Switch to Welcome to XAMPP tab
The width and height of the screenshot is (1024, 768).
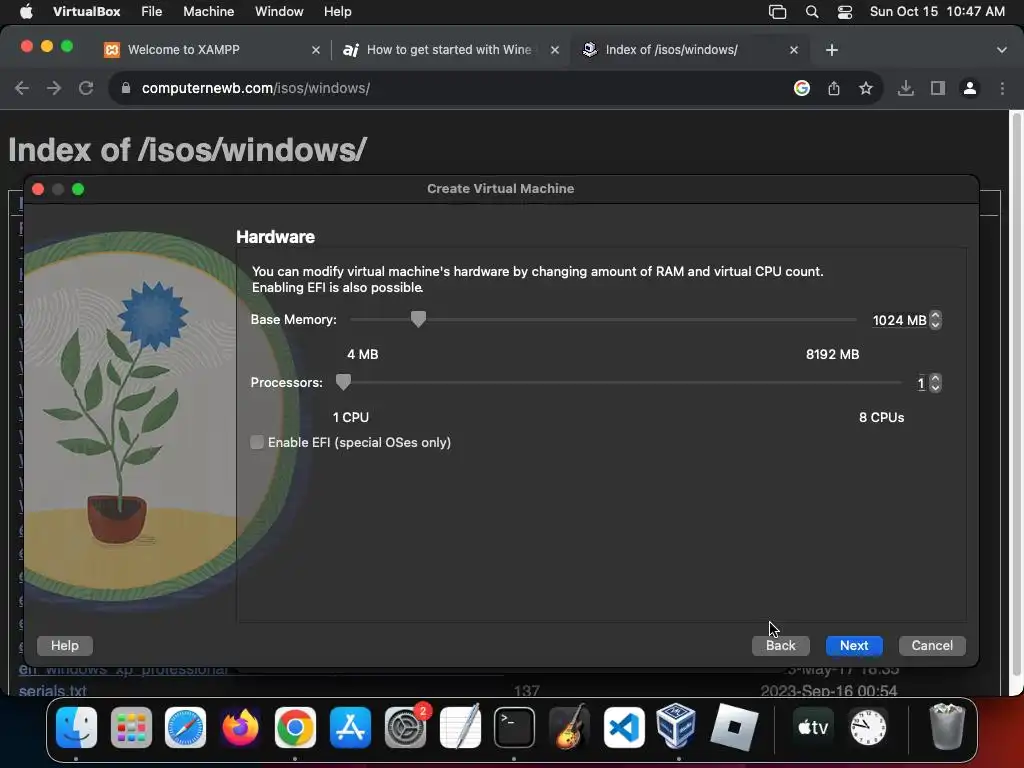(x=212, y=50)
